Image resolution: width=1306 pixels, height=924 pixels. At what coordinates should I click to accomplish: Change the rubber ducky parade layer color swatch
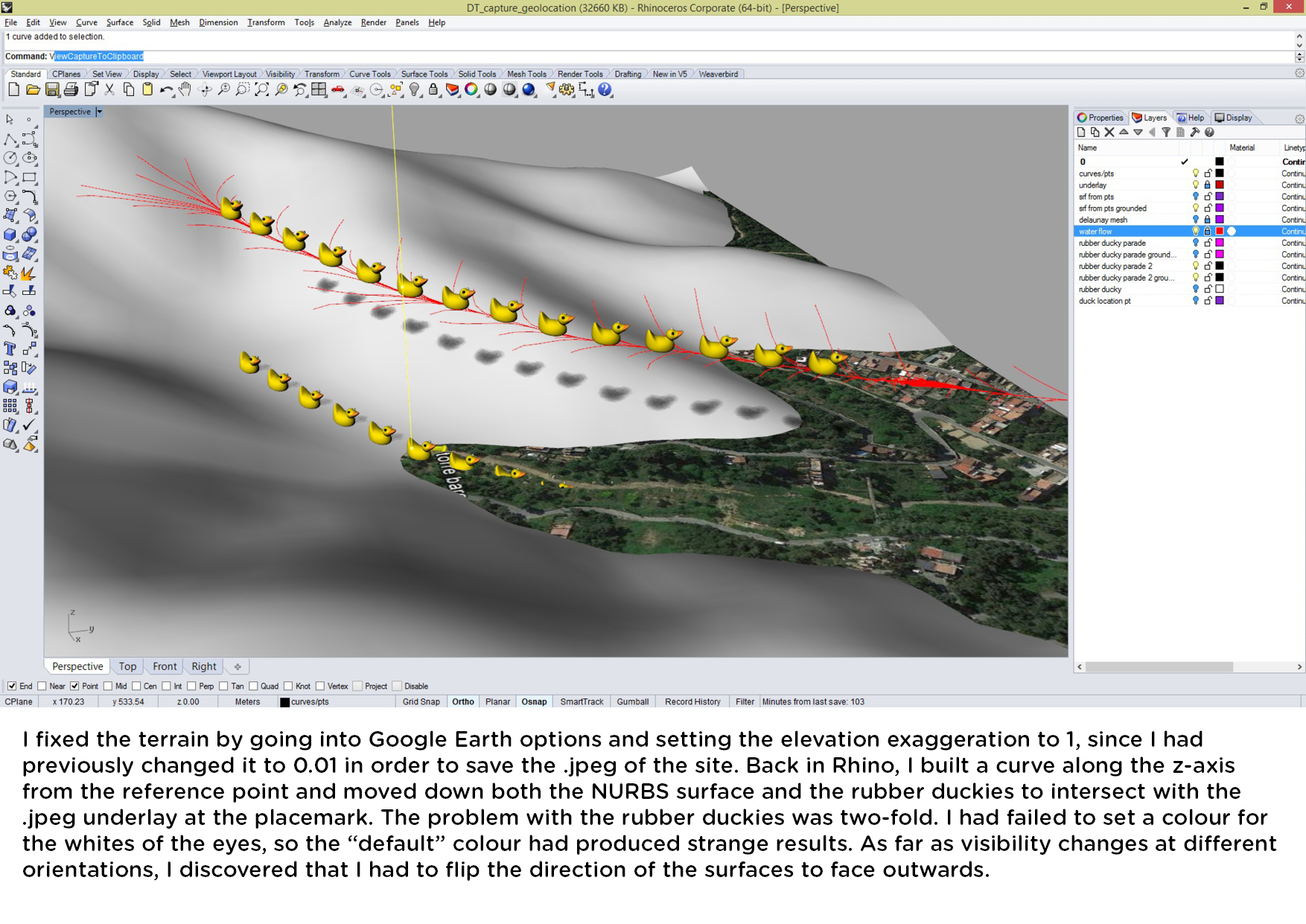(x=1220, y=243)
